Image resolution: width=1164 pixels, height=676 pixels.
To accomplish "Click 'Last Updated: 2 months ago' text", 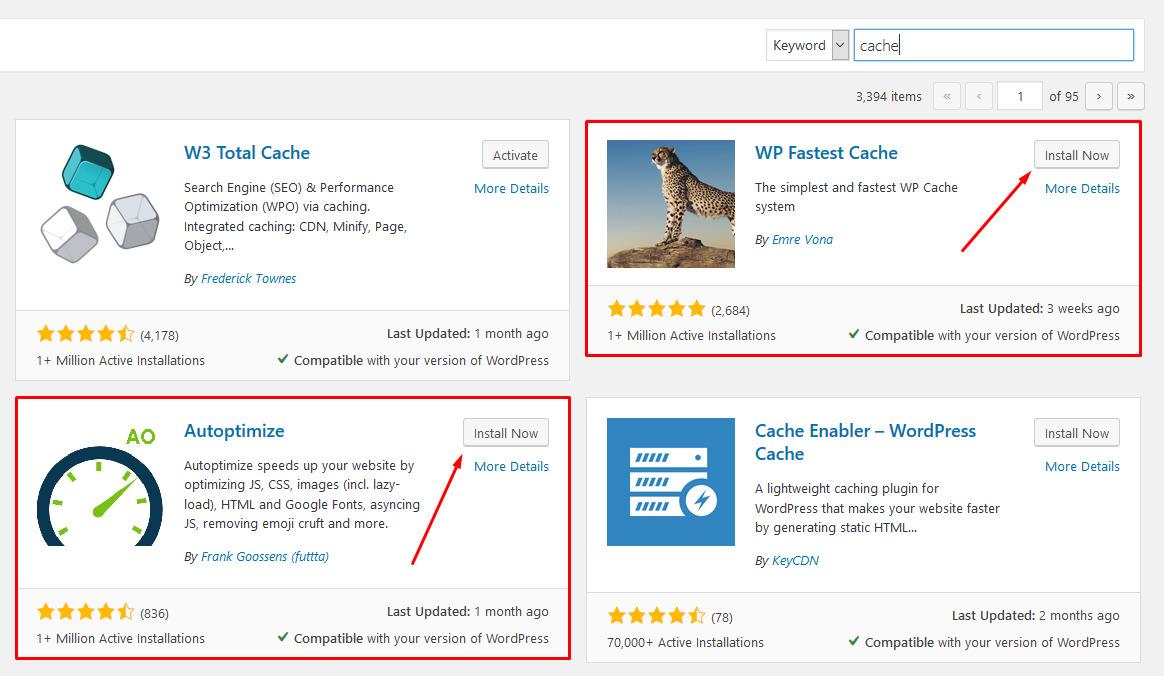I will click(1036, 616).
